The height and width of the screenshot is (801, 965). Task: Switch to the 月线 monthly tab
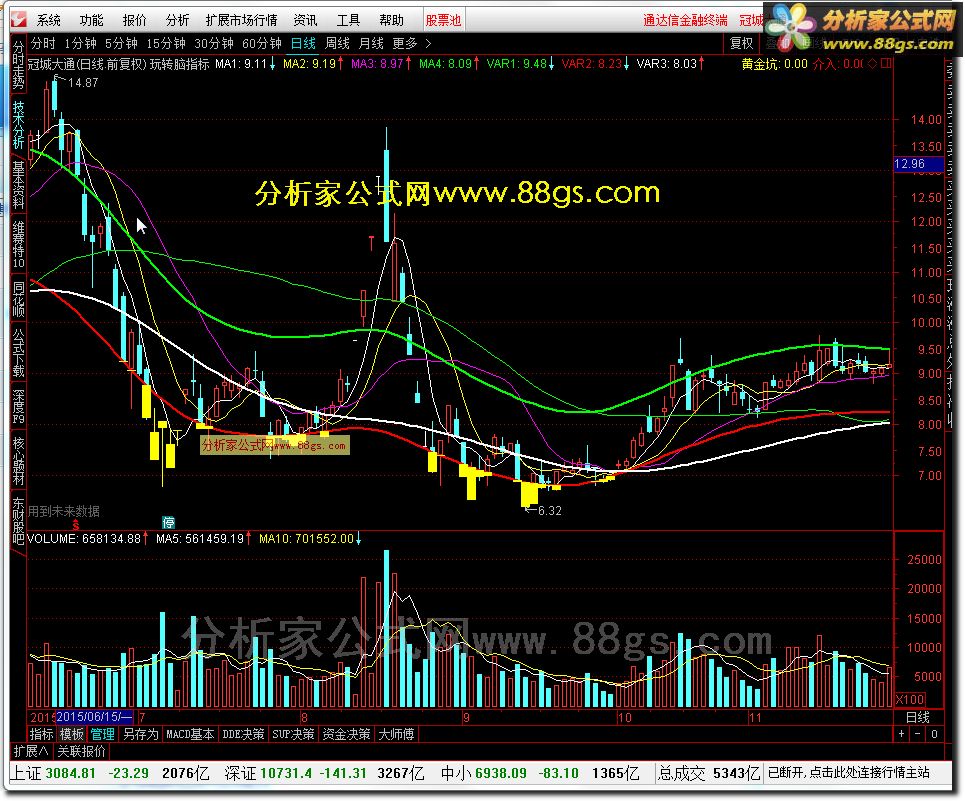(370, 44)
